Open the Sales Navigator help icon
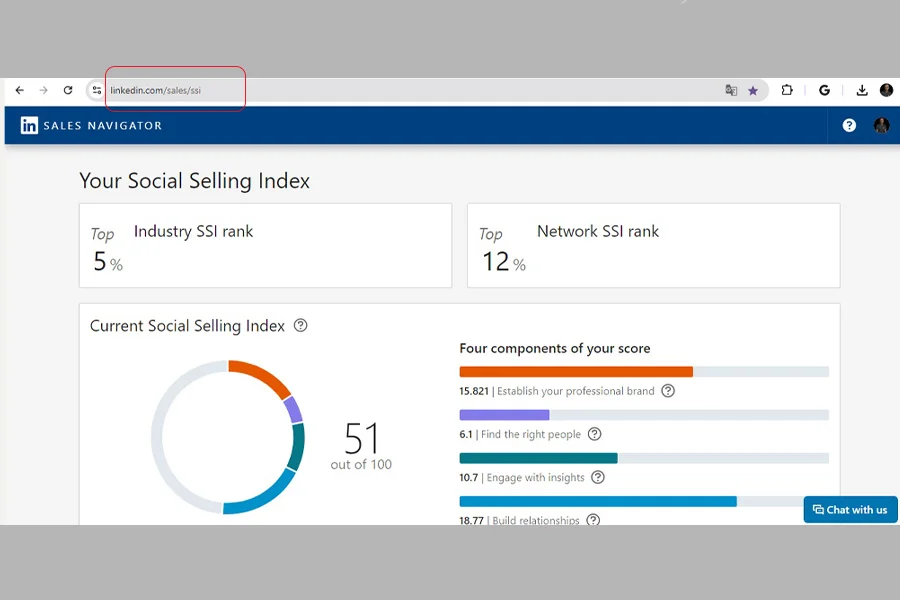The image size is (900, 600). click(849, 125)
